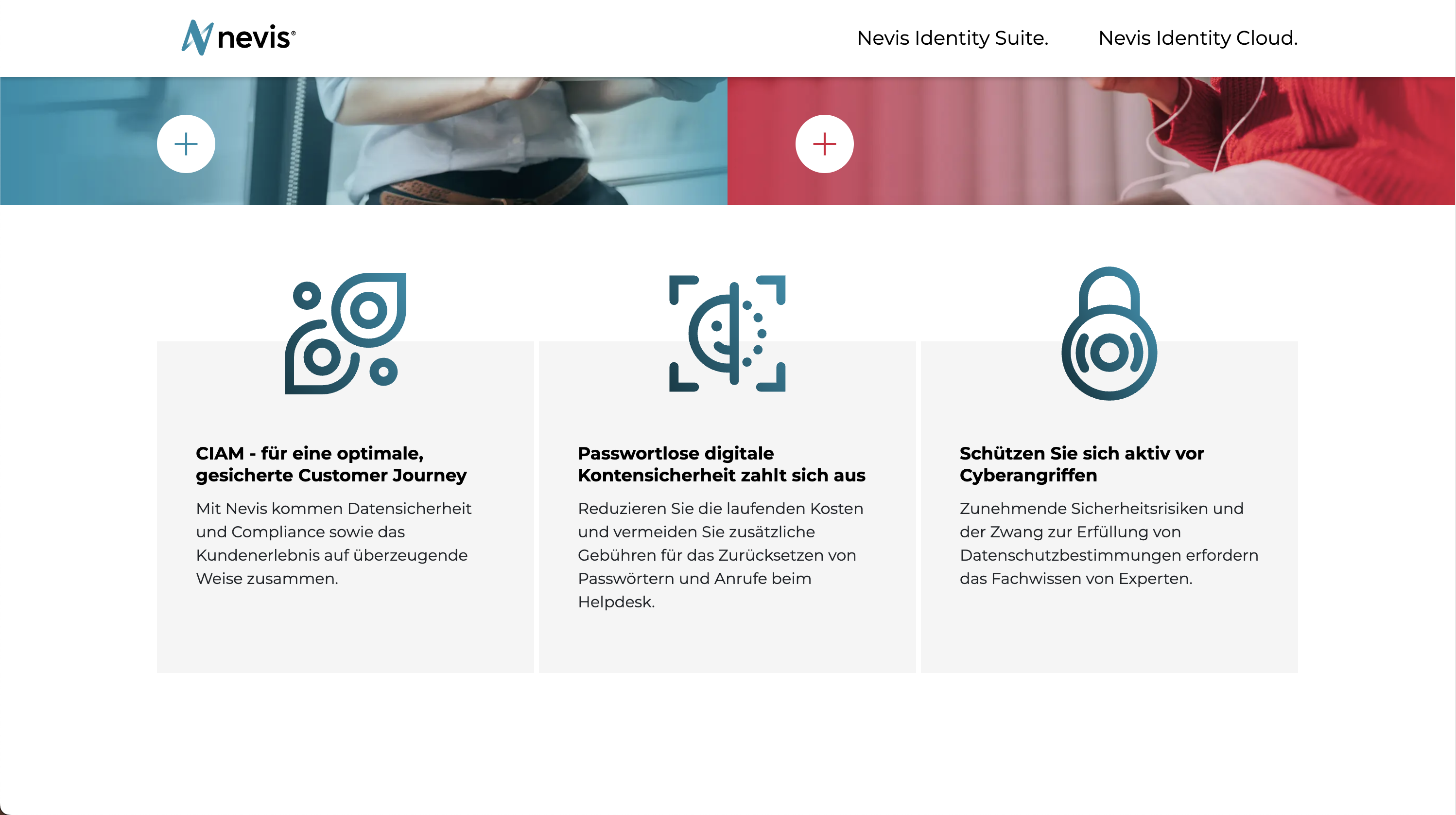Image resolution: width=1456 pixels, height=815 pixels.
Task: Click the Reduzieren Sie die laufenden Kosten paragraph
Action: (x=721, y=555)
